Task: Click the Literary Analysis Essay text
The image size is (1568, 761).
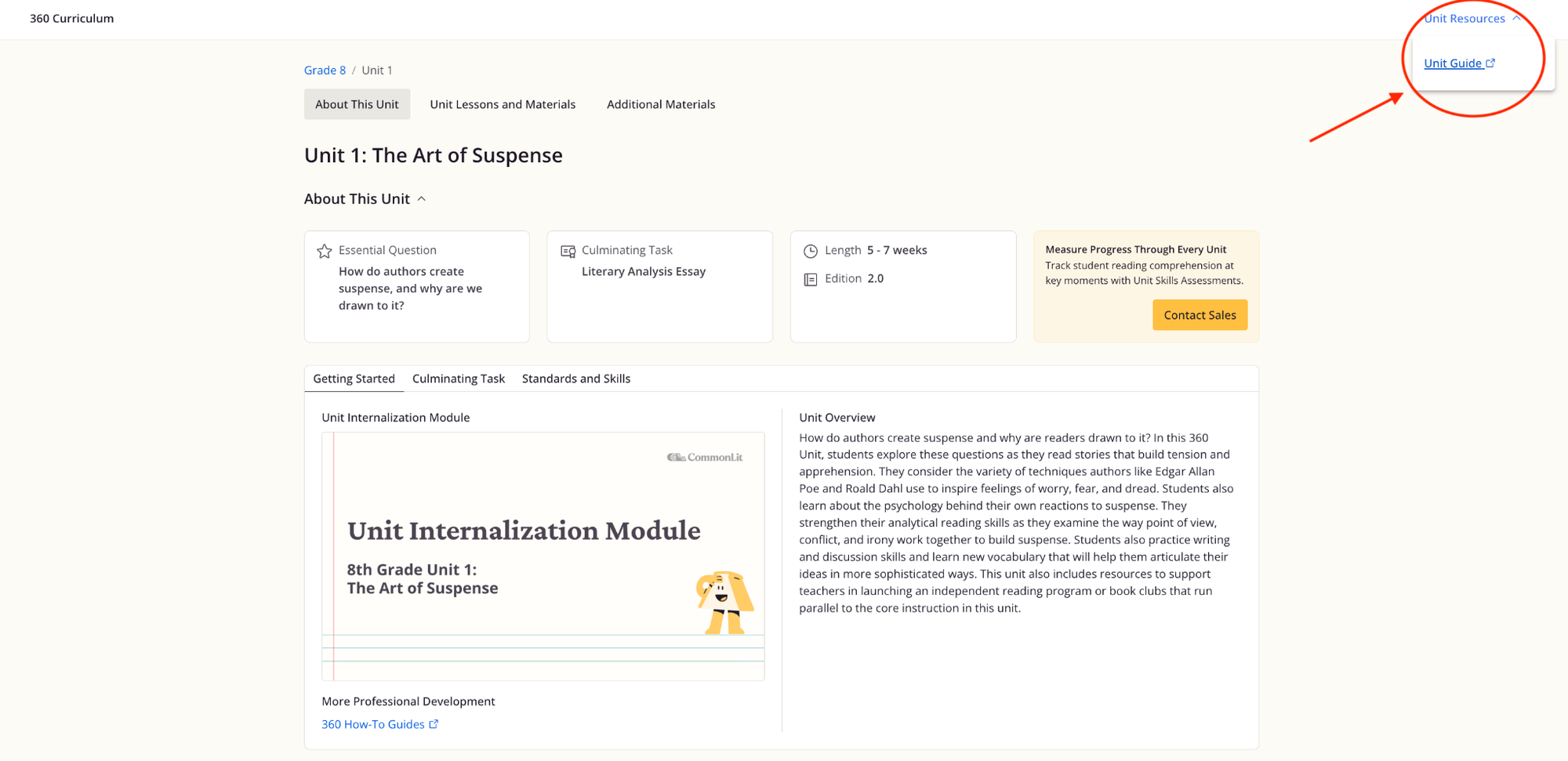Action: [x=644, y=271]
